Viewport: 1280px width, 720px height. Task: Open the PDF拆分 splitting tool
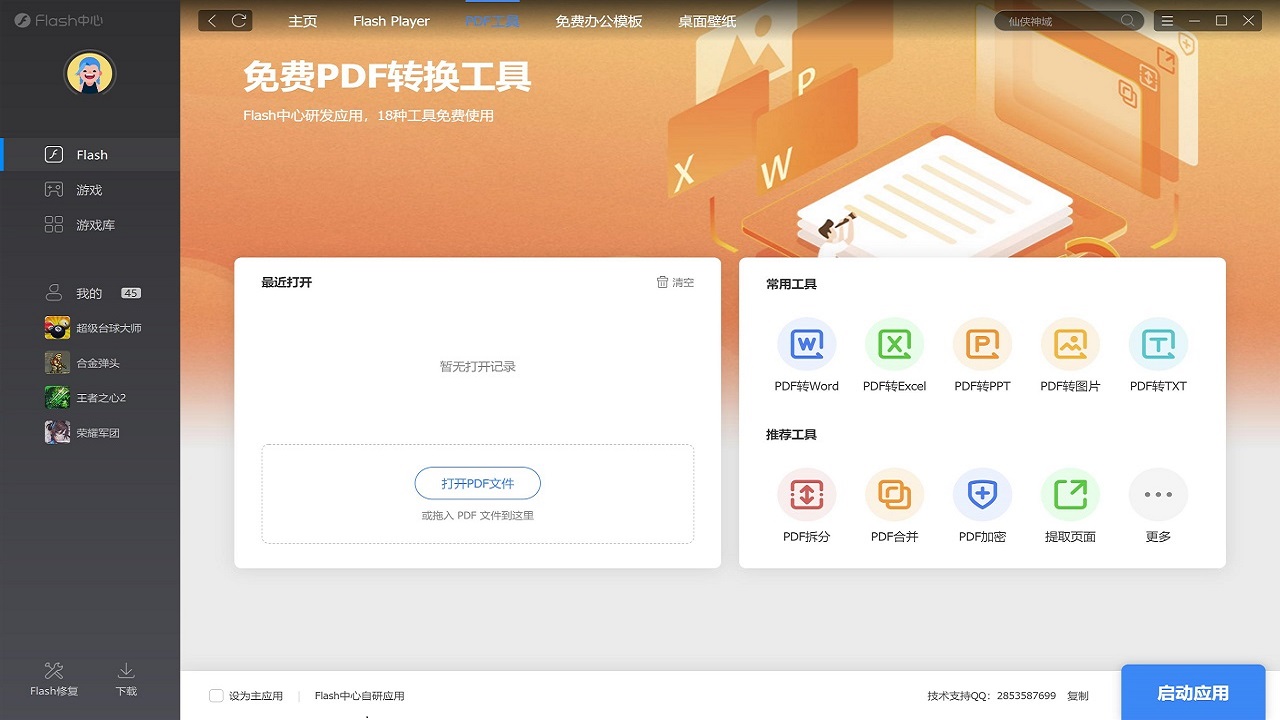click(x=806, y=494)
